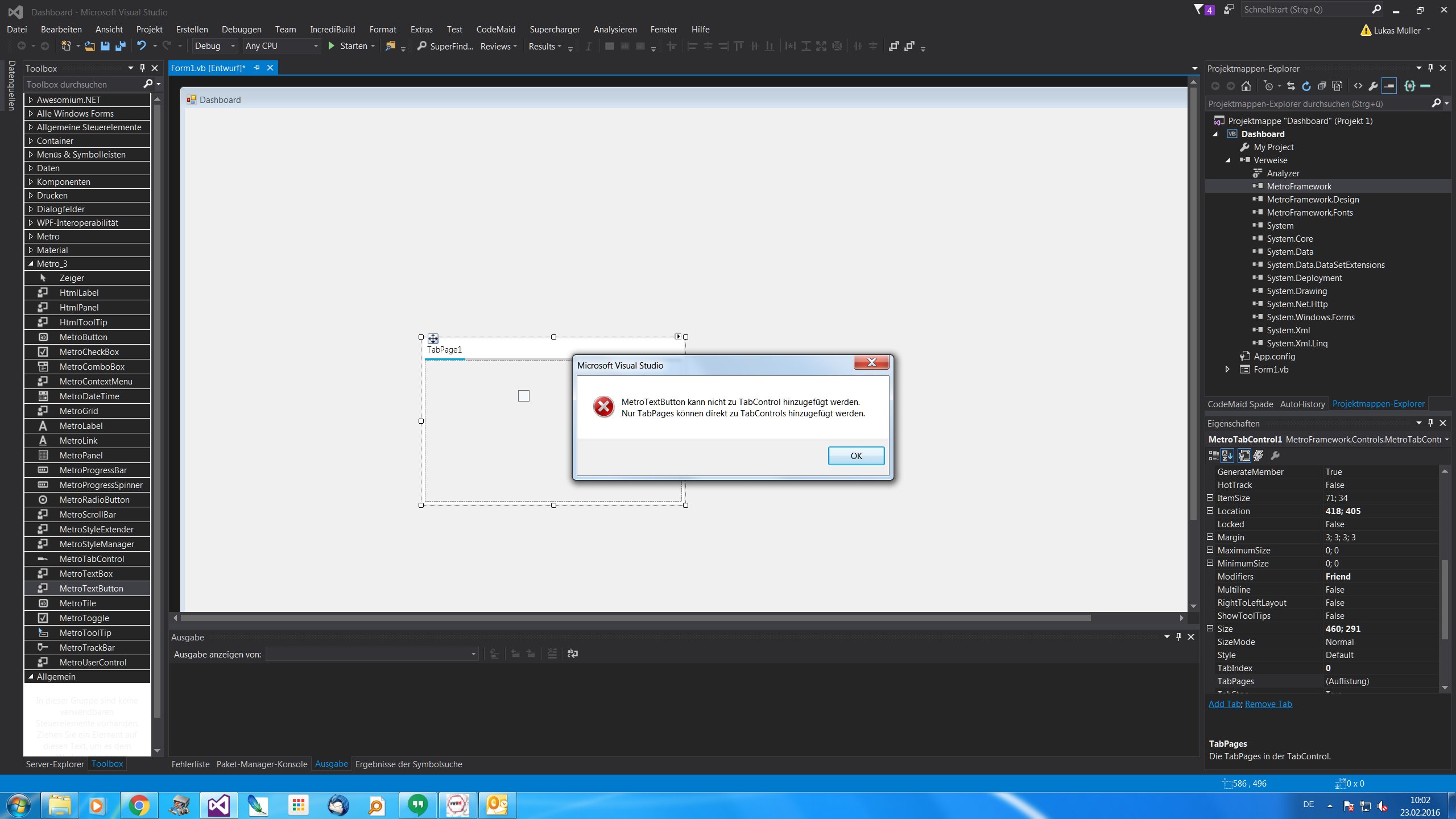The image size is (1456, 819).
Task: Click OK in the error dialog
Action: point(856,456)
